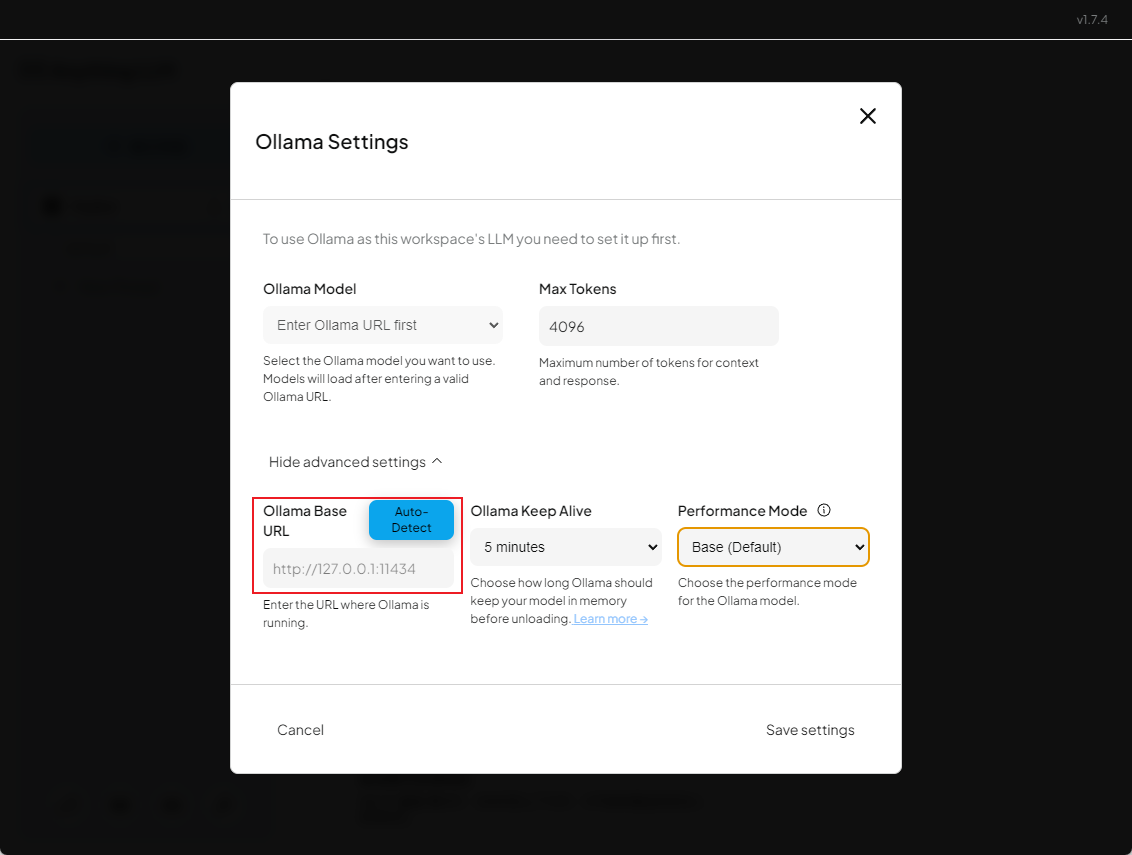
Task: Open the Ollama Keep Alive dropdown
Action: (565, 547)
